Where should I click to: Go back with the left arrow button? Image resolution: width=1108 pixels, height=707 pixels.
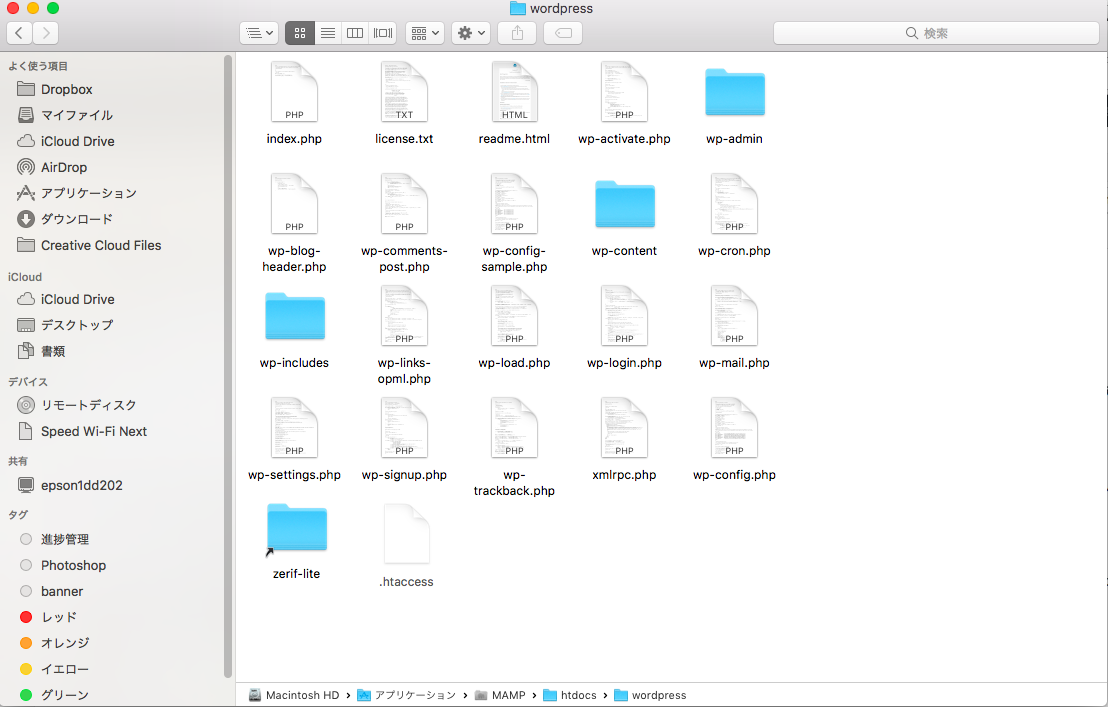coord(19,32)
